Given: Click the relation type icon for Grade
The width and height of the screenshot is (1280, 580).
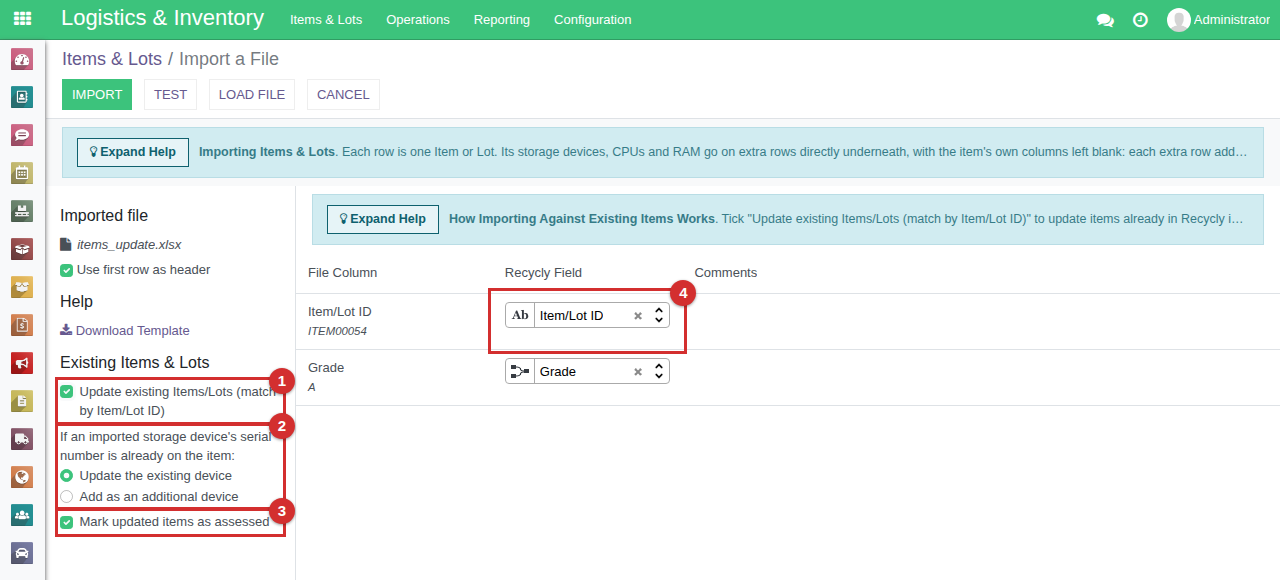Looking at the screenshot, I should pyautogui.click(x=520, y=371).
